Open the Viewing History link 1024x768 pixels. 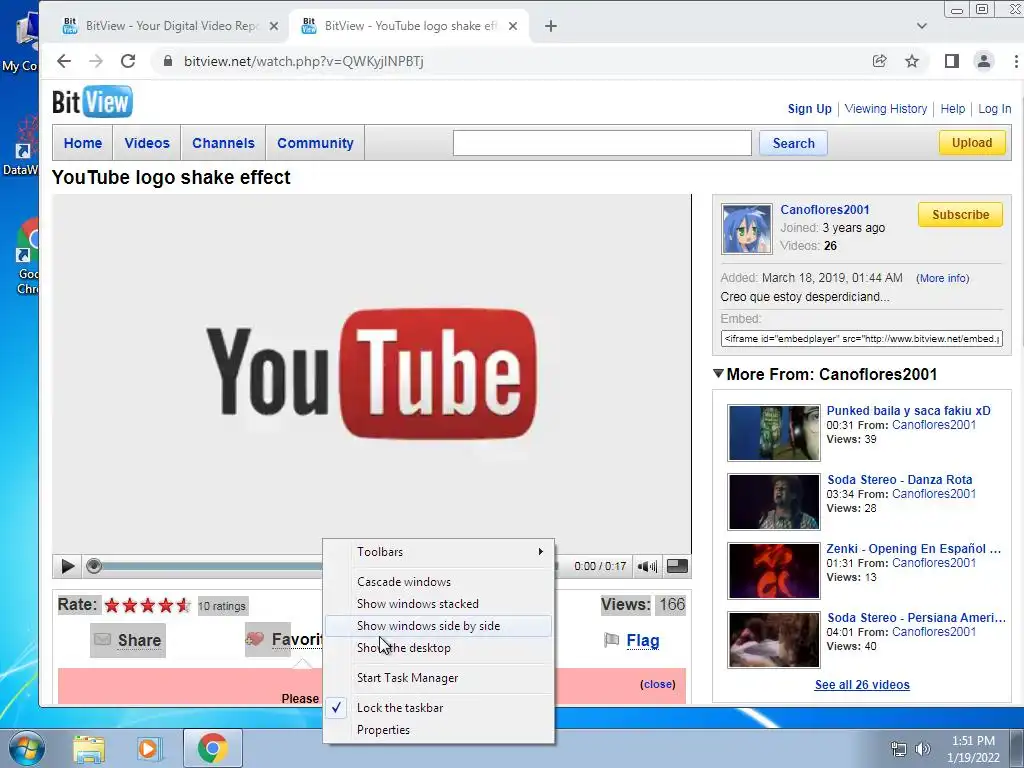(x=886, y=109)
